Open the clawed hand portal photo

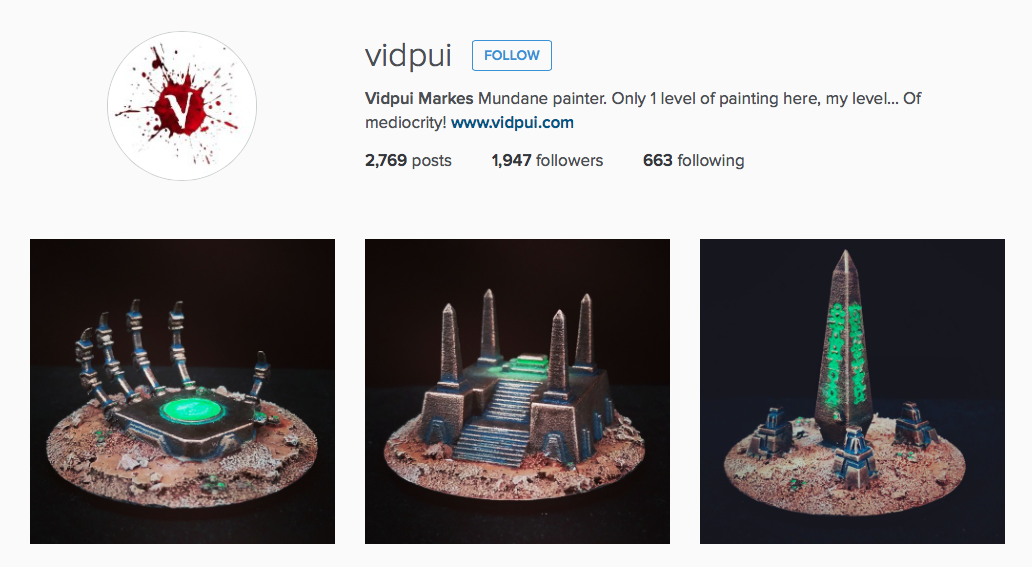182,391
